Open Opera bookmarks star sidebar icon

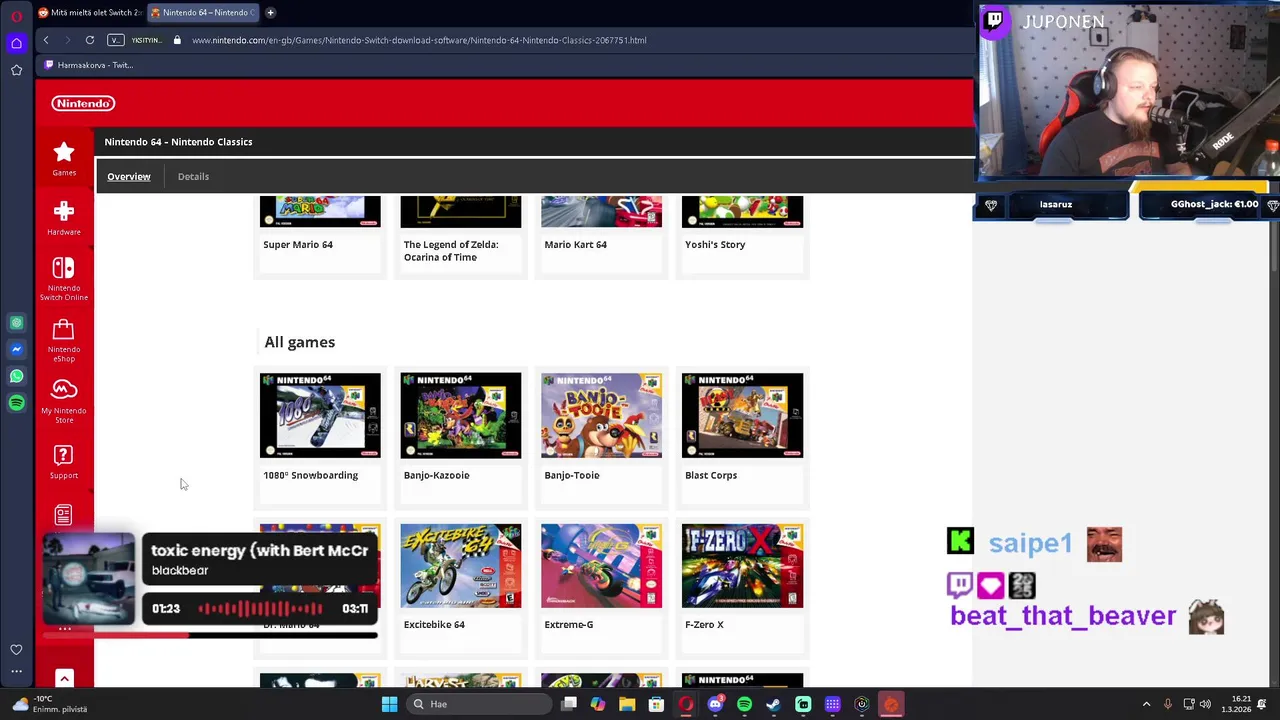tap(16, 70)
